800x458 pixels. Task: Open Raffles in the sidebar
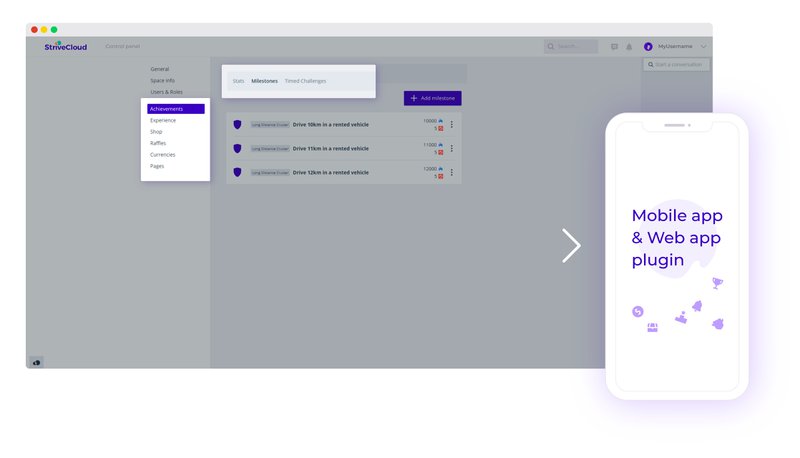pyautogui.click(x=158, y=143)
